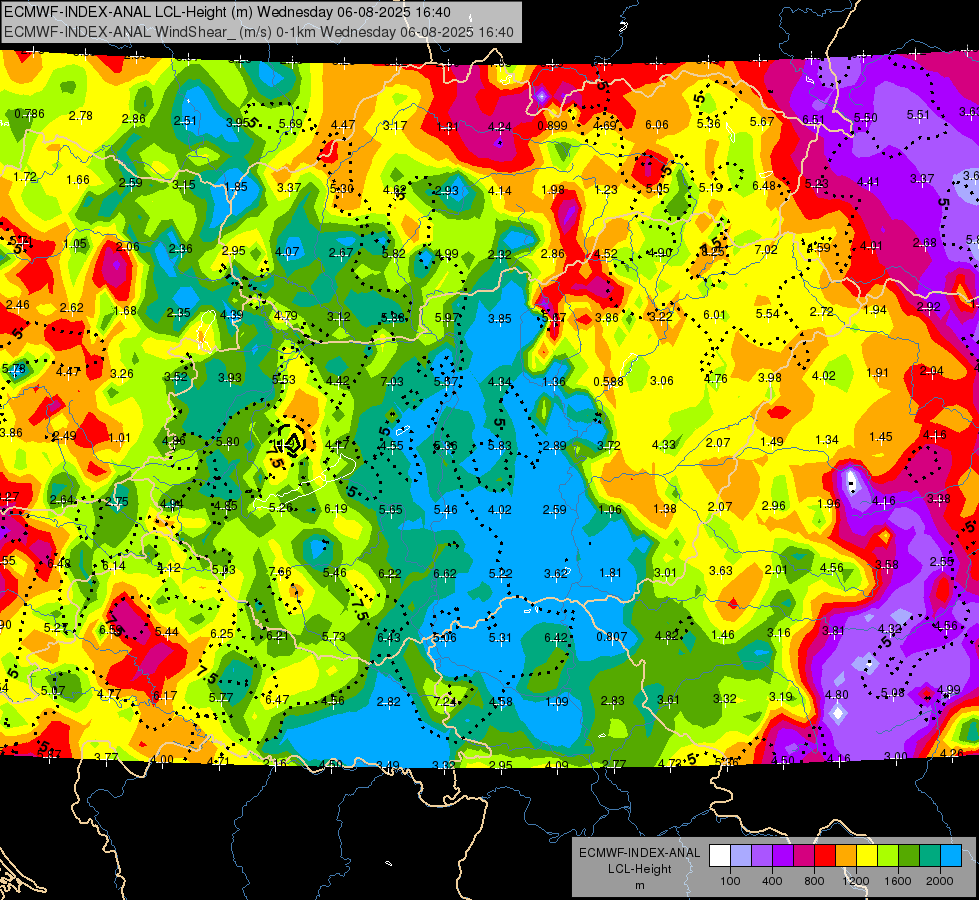Click the lavender legend swatch next to white
The height and width of the screenshot is (900, 979).
(741, 856)
